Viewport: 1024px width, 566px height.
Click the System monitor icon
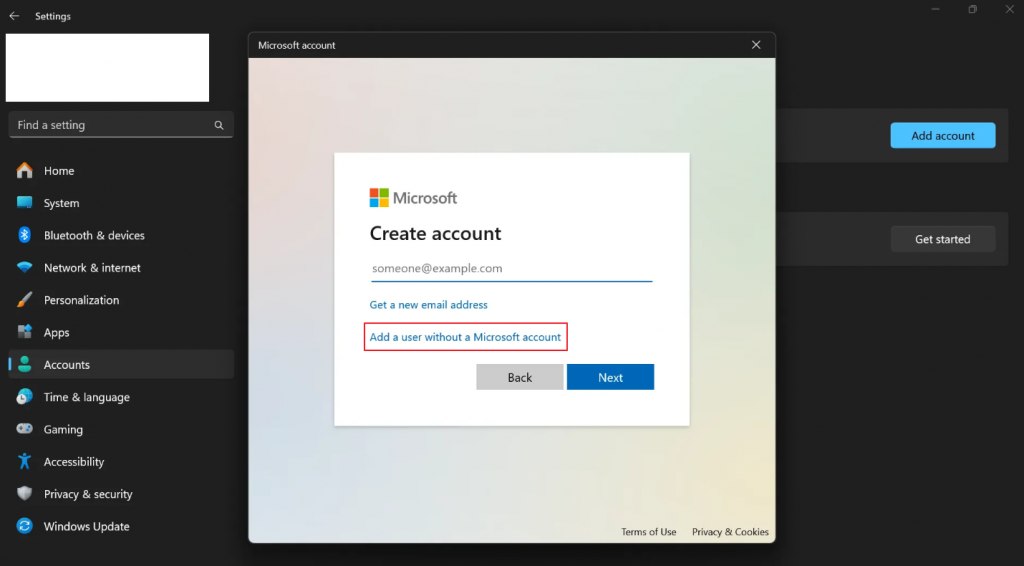25,202
